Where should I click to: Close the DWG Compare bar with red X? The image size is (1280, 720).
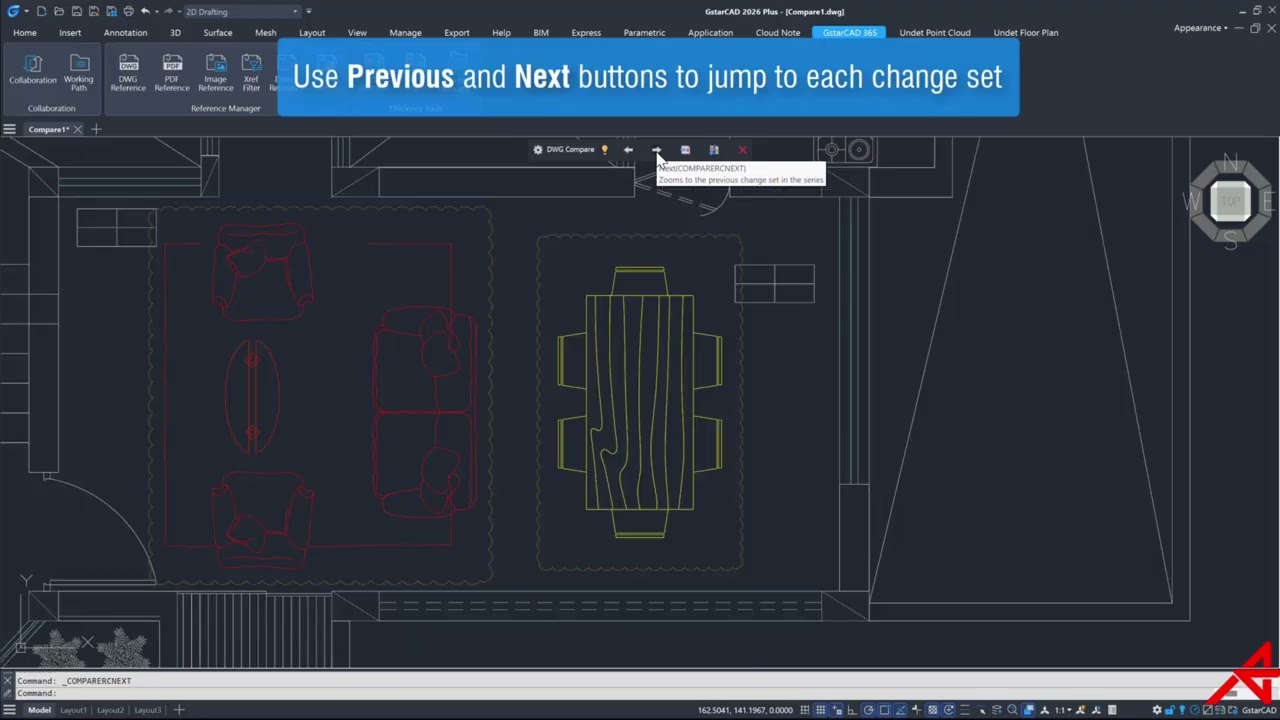tap(742, 150)
